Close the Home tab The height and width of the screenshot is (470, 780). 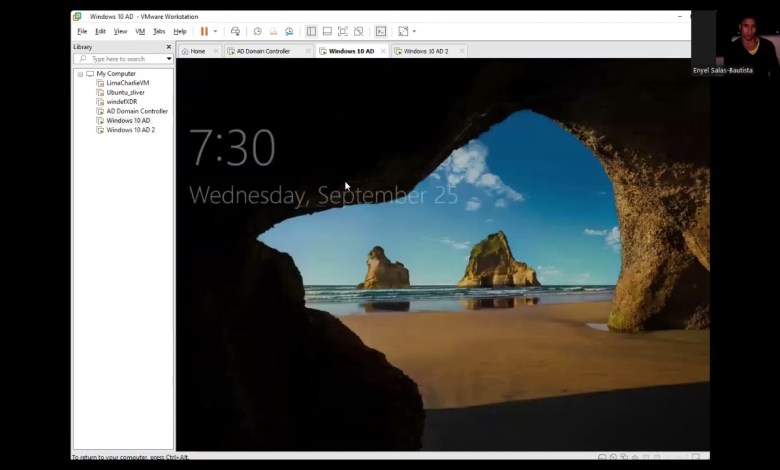pos(216,51)
